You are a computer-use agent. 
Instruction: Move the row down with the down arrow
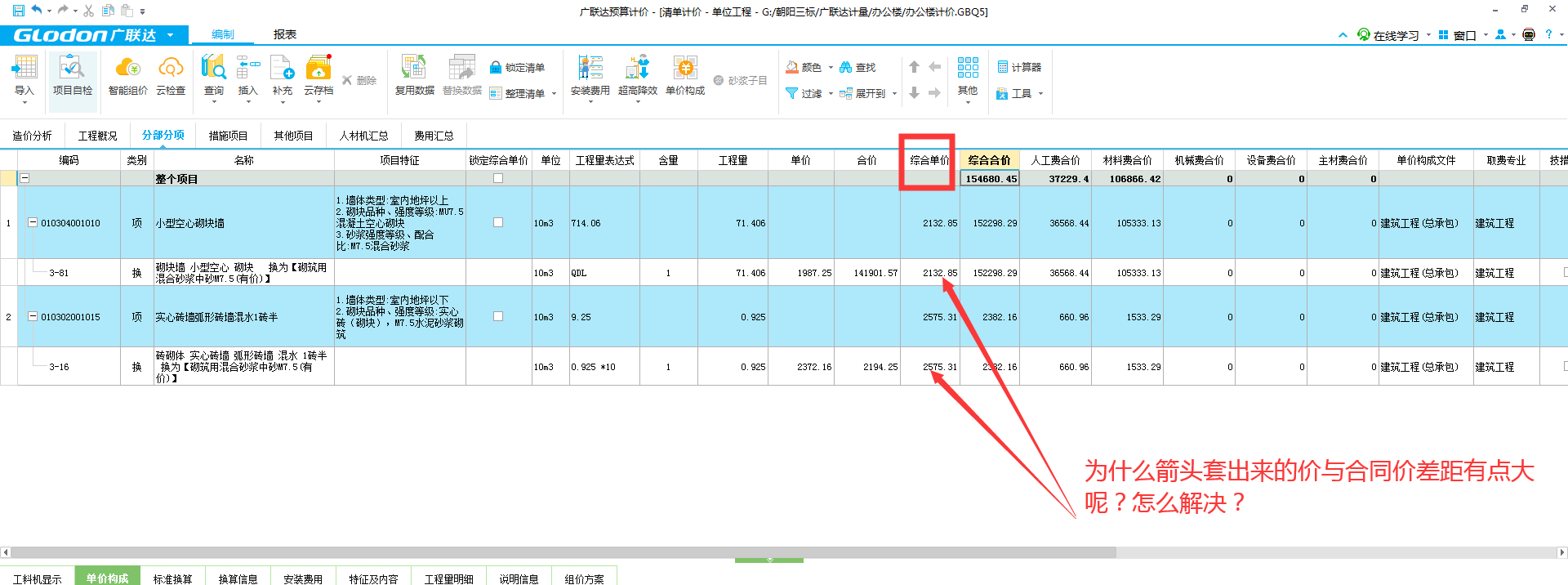pyautogui.click(x=915, y=93)
